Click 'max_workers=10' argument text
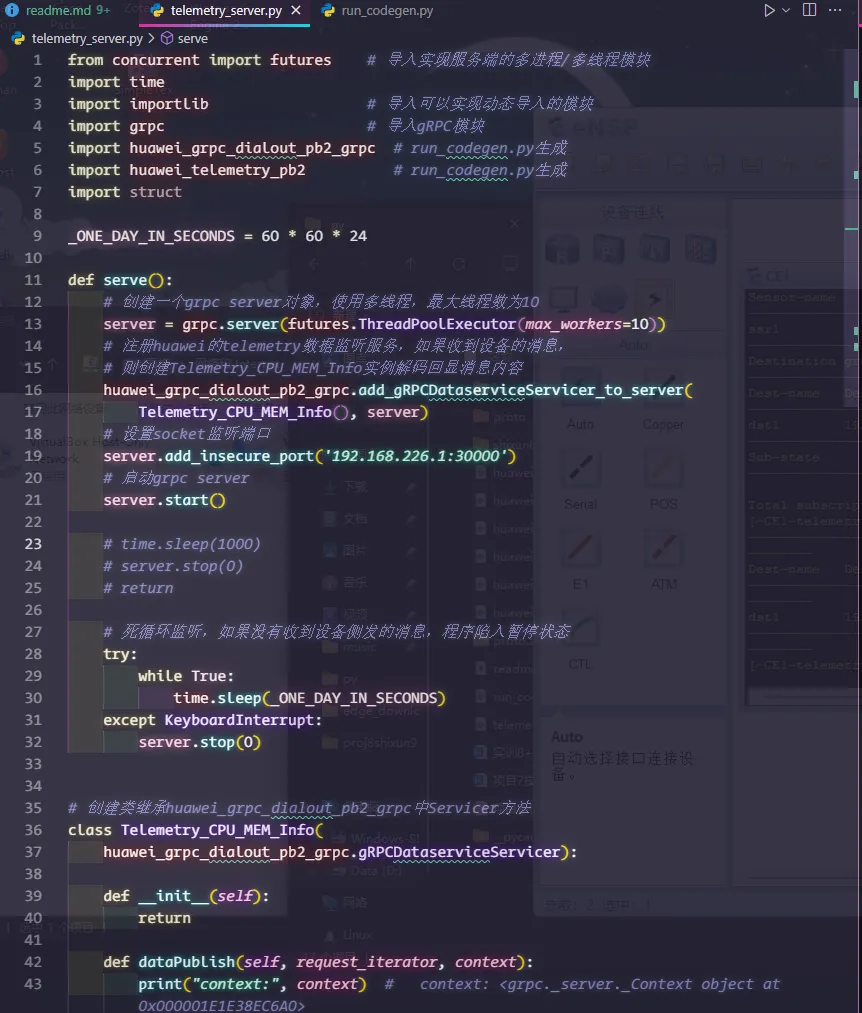862x1013 pixels. tap(587, 324)
